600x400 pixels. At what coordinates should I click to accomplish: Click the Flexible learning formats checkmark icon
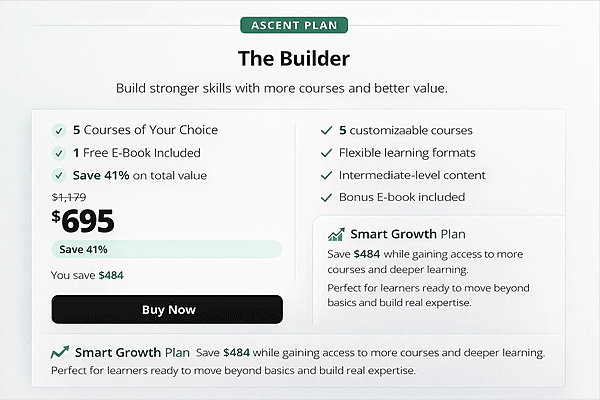pos(326,153)
